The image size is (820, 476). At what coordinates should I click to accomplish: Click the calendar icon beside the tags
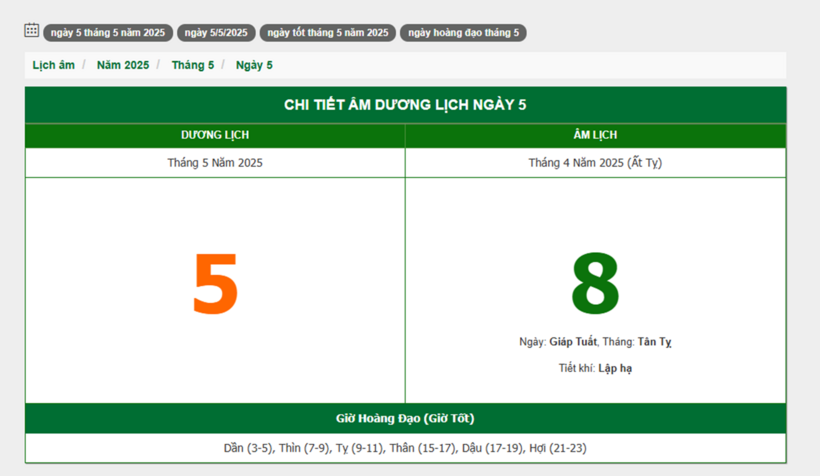click(32, 31)
